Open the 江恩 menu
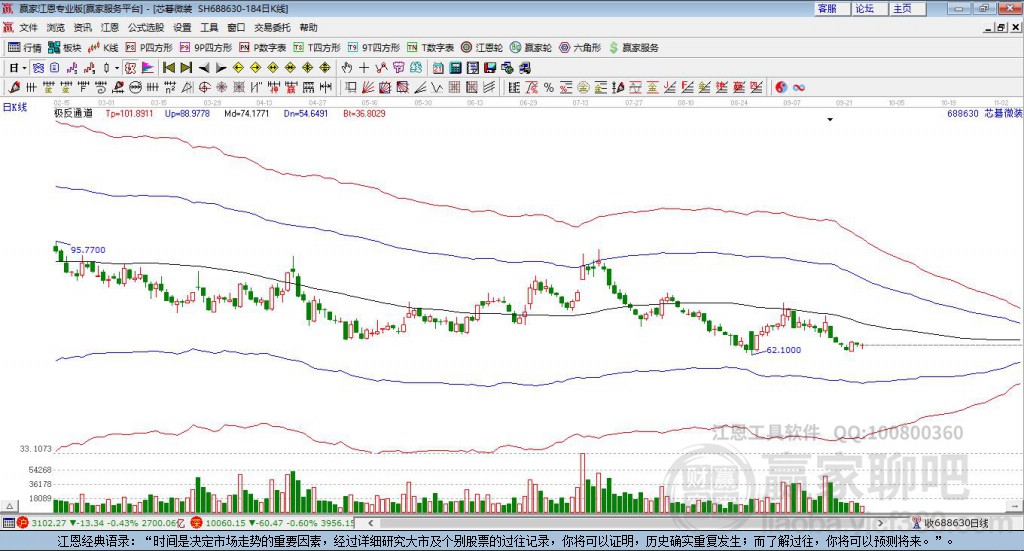1024x551 pixels. [110, 27]
